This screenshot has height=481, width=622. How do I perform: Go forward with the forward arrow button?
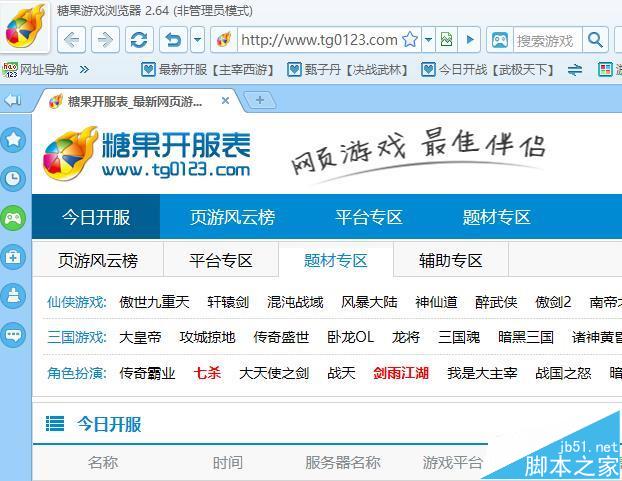coord(105,40)
